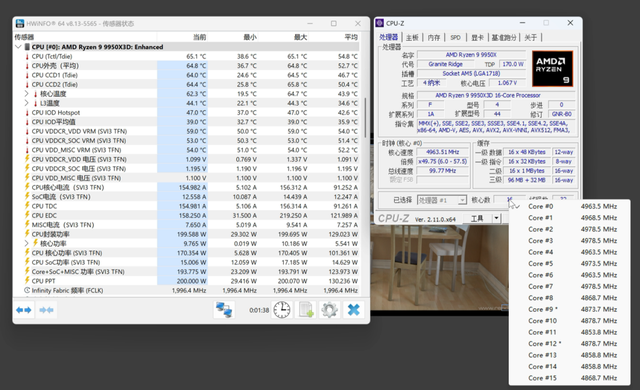Click the AMD Ryzen 9 logo in CPU-Z
The width and height of the screenshot is (640, 390).
pyautogui.click(x=552, y=69)
